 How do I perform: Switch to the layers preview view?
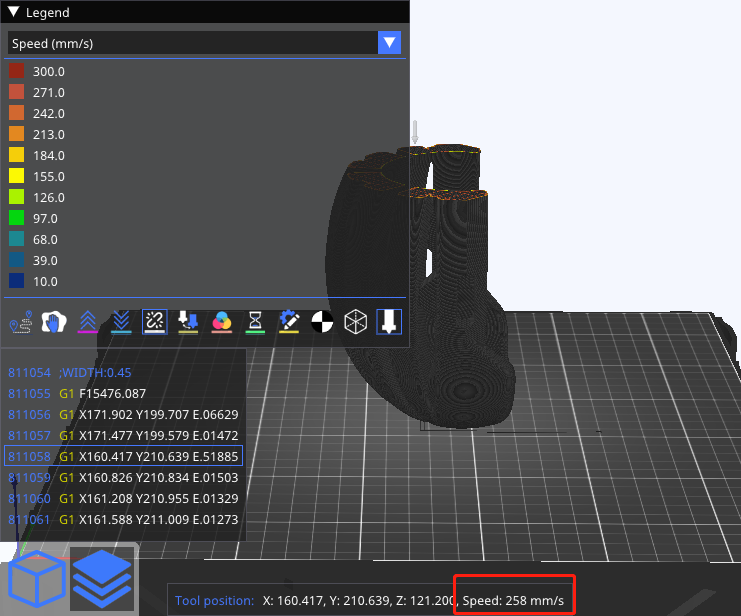click(102, 579)
